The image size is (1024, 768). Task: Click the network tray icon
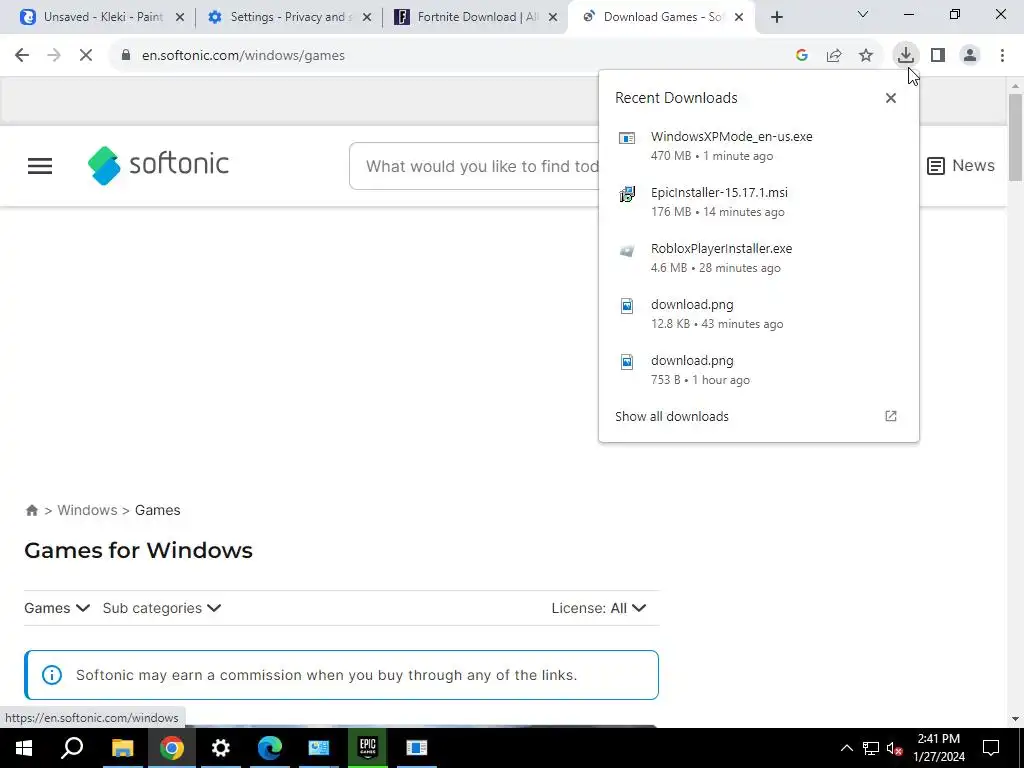click(x=871, y=748)
